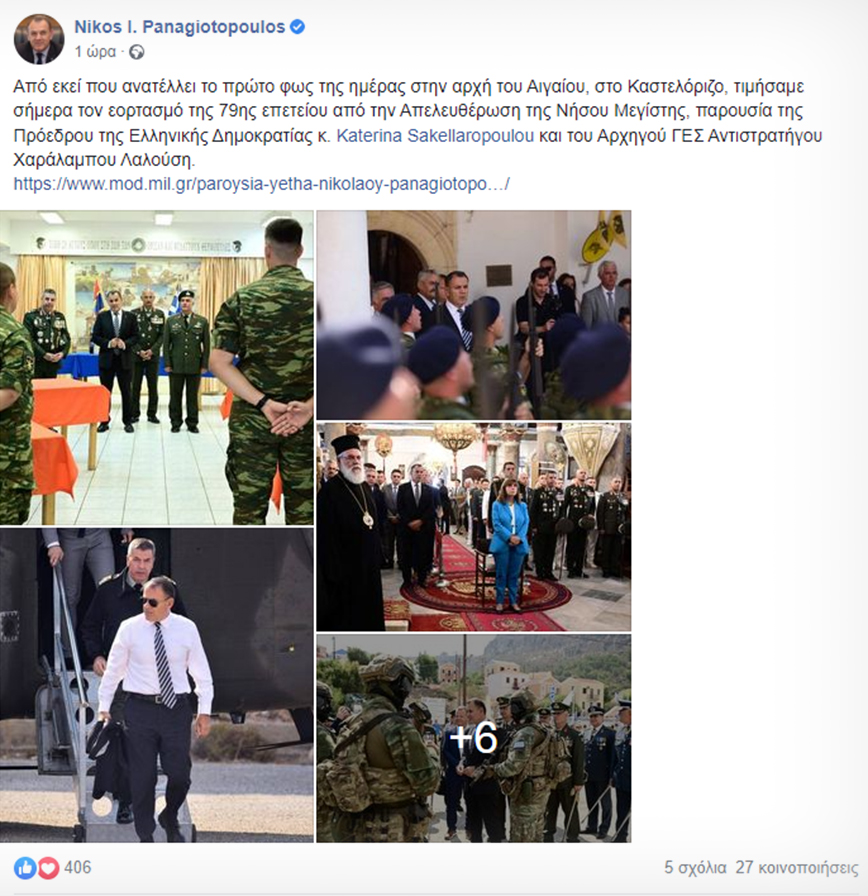Click the Καστελόριζο post text paragraph
Viewport: 868px width, 896px height.
pyautogui.click(x=418, y=123)
